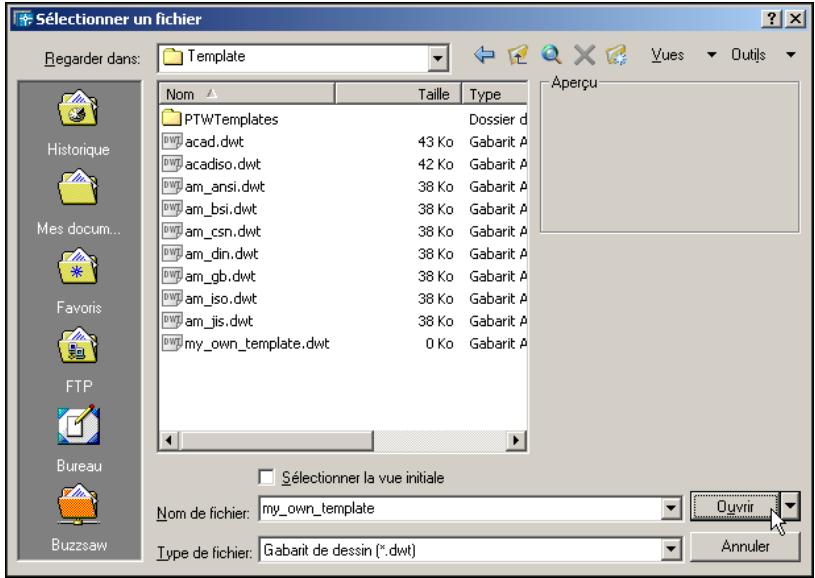The width and height of the screenshot is (815, 578).
Task: Open the FTP sidebar location
Action: [x=78, y=361]
